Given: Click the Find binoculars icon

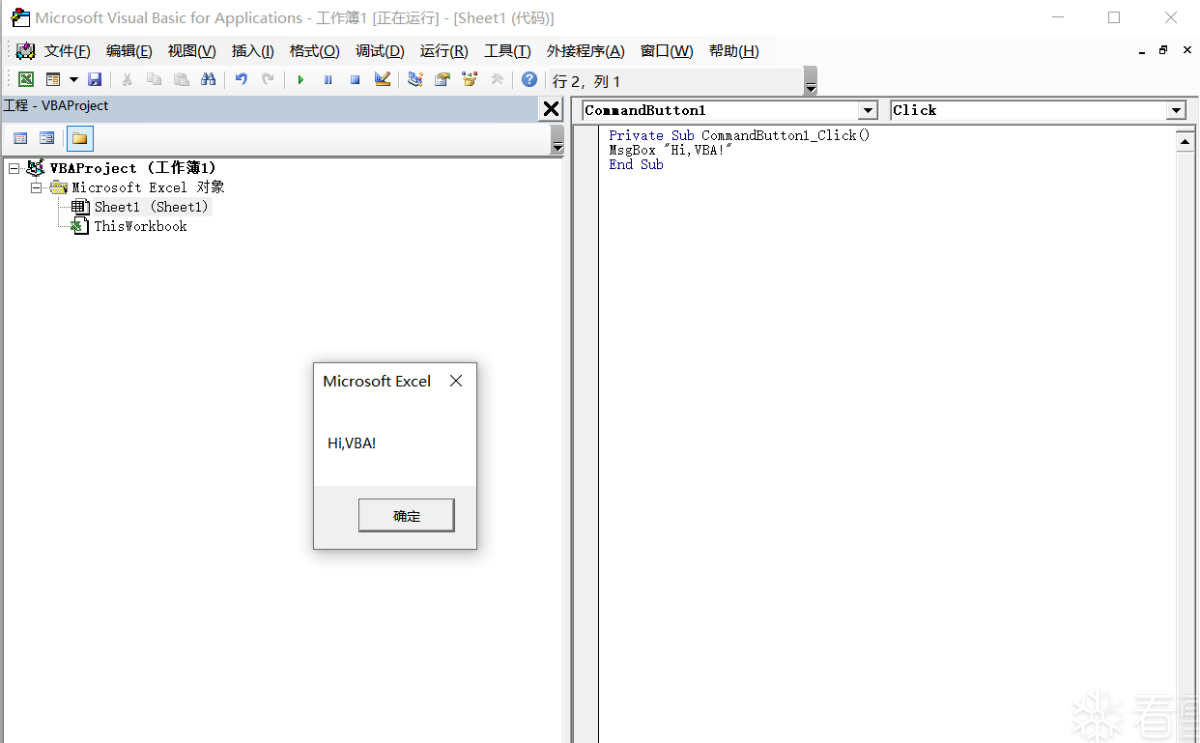Looking at the screenshot, I should 208,80.
